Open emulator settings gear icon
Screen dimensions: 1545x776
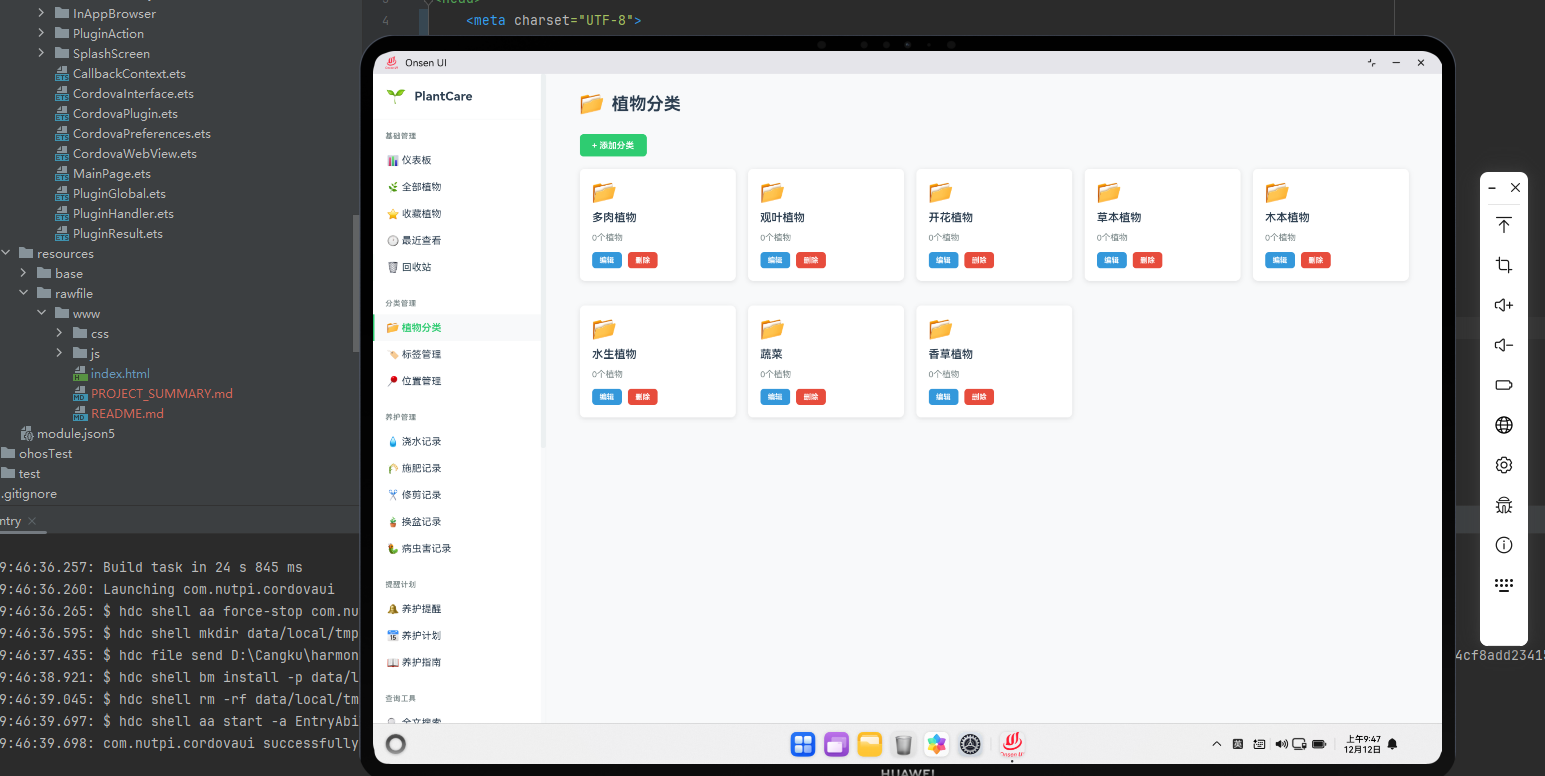1503,464
